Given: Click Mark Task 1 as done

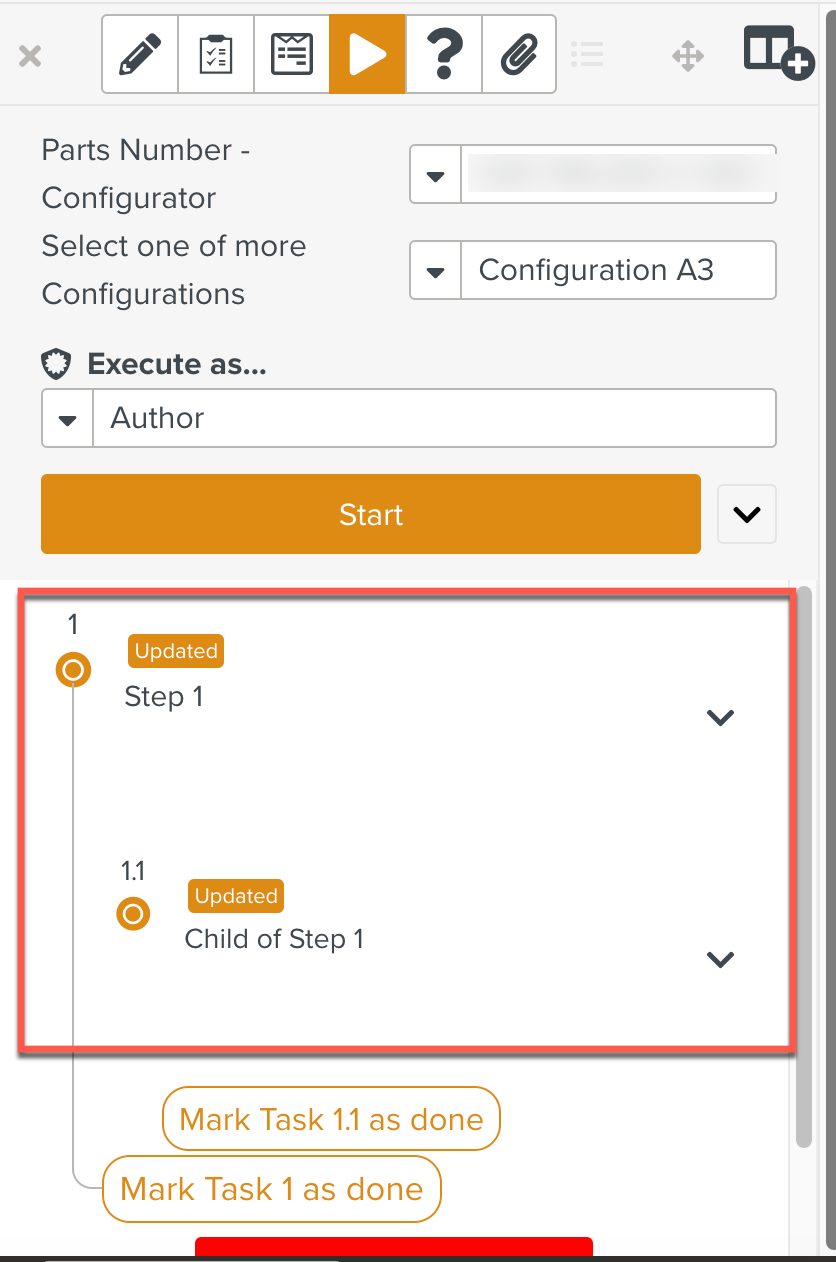Looking at the screenshot, I should [x=272, y=1189].
